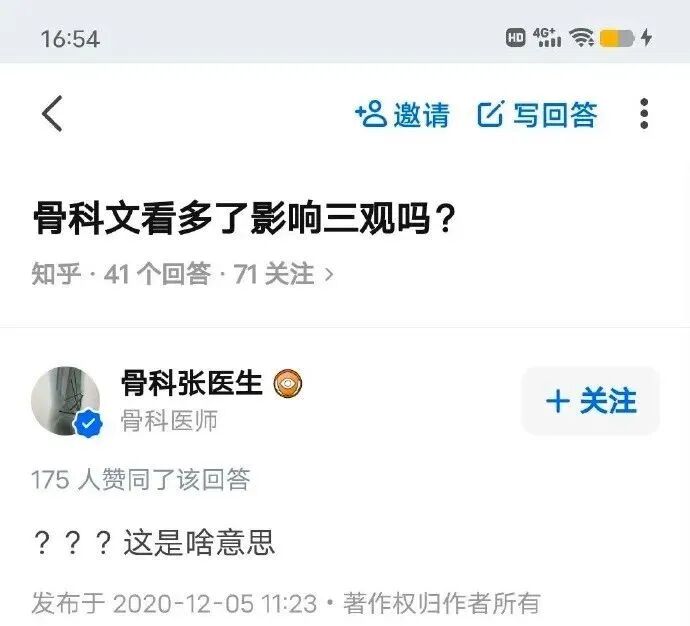
Task: Tap the invite person icon
Action: click(x=371, y=113)
